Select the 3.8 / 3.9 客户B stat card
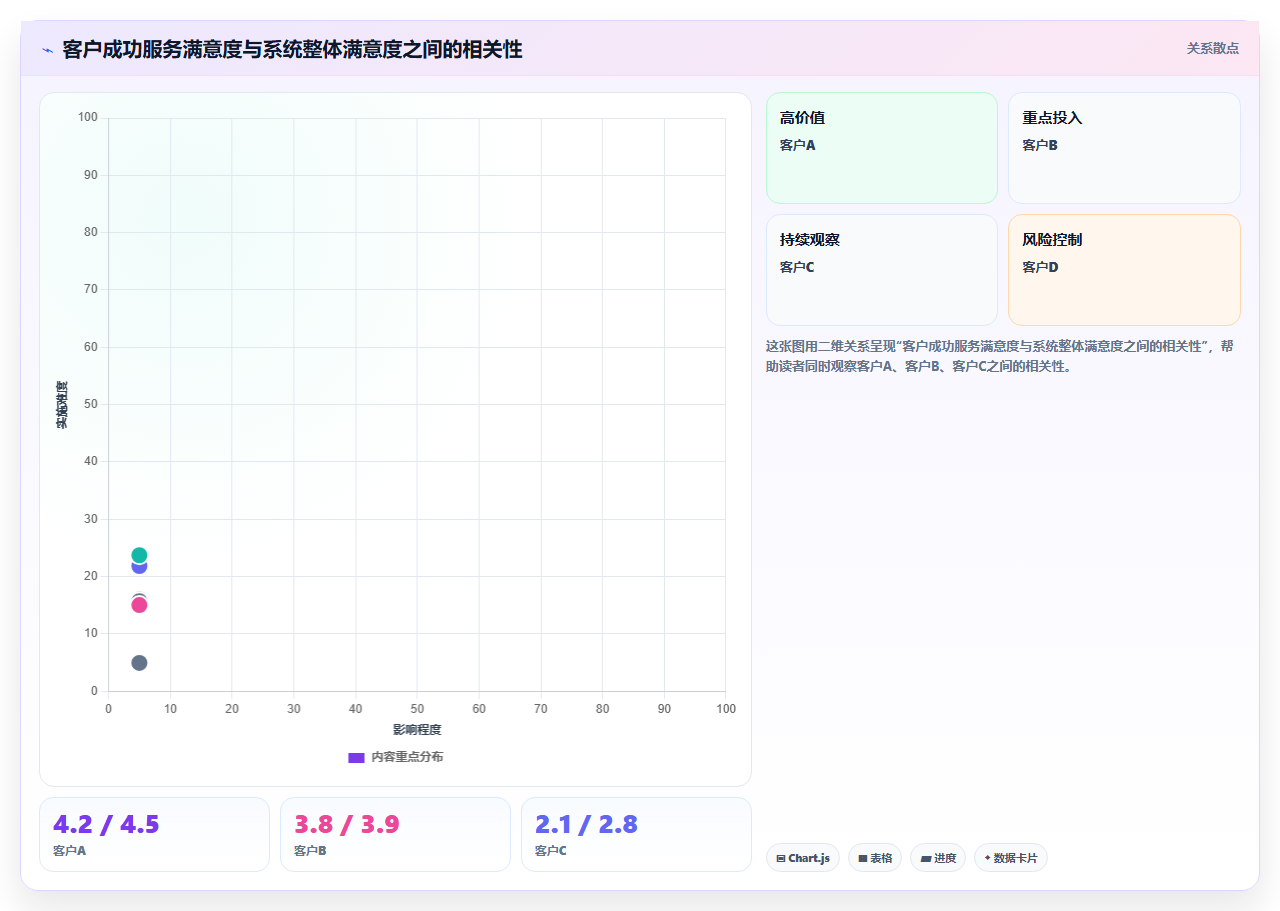The width and height of the screenshot is (1280, 911). point(395,834)
